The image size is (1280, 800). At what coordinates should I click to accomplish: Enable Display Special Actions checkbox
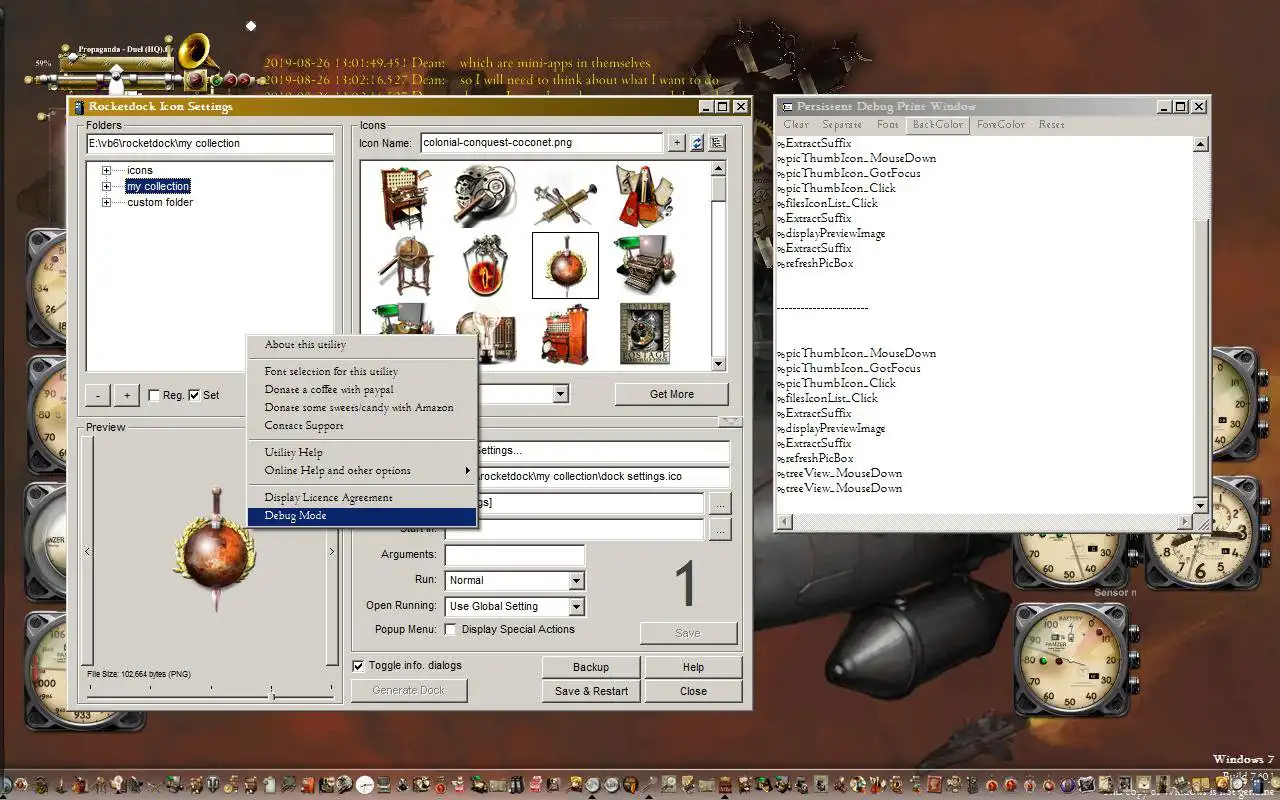pos(450,630)
